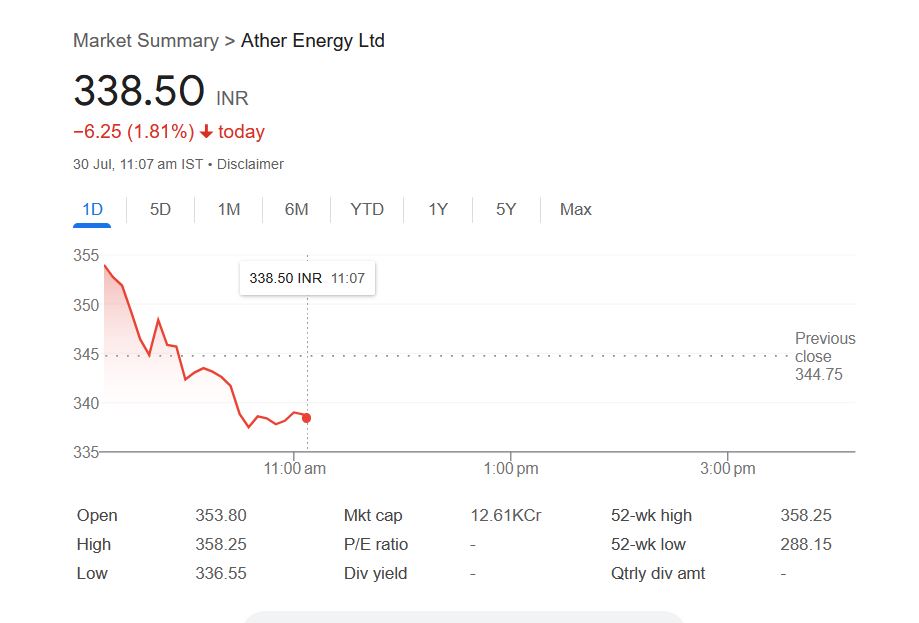
Task: Open the 6M chart range tab
Action: [x=296, y=209]
